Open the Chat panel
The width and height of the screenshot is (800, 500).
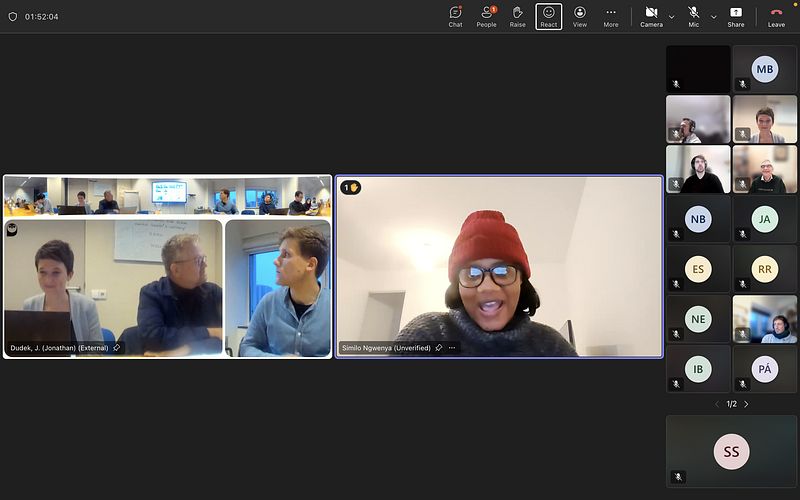(x=455, y=16)
